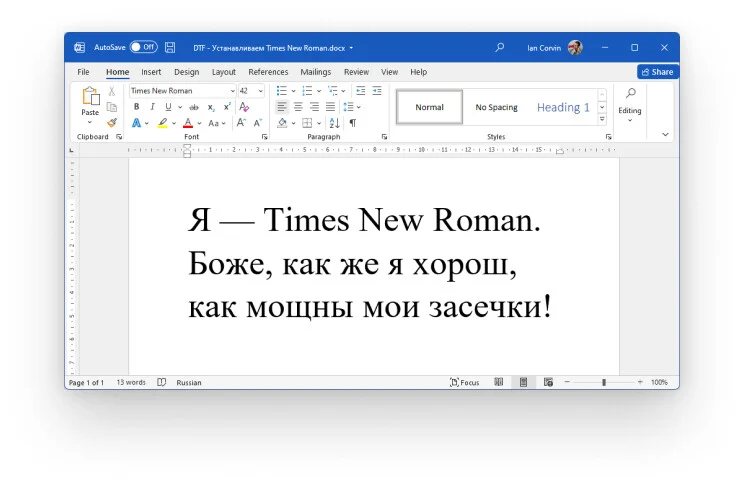This screenshot has width=744, height=486.
Task: Open line spacing dropdown
Action: (359, 107)
